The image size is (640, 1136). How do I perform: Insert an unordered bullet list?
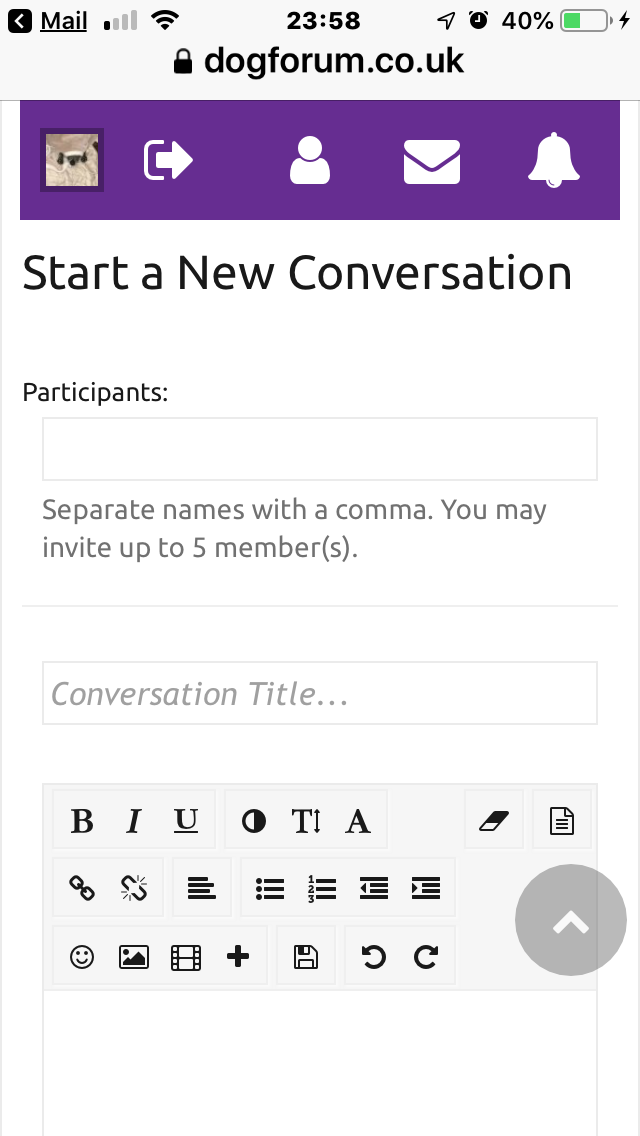click(x=270, y=888)
